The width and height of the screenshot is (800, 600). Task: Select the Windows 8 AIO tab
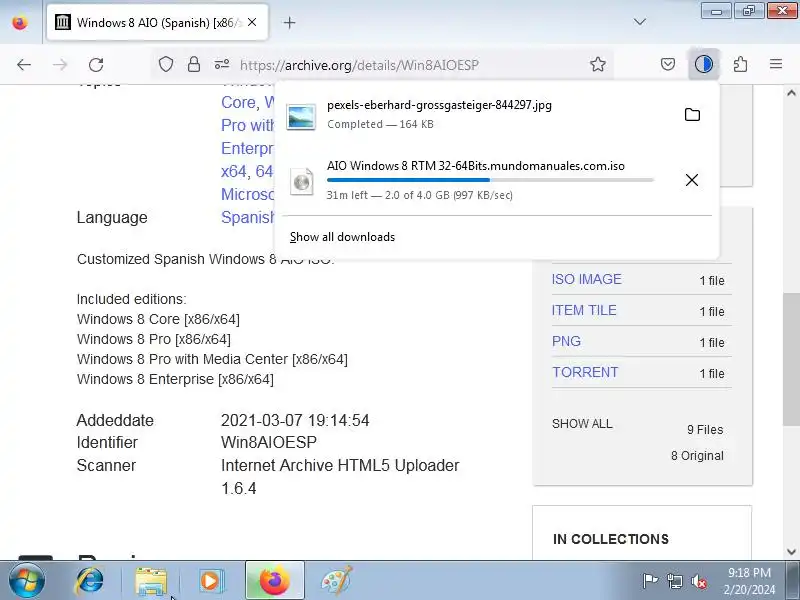tap(157, 22)
